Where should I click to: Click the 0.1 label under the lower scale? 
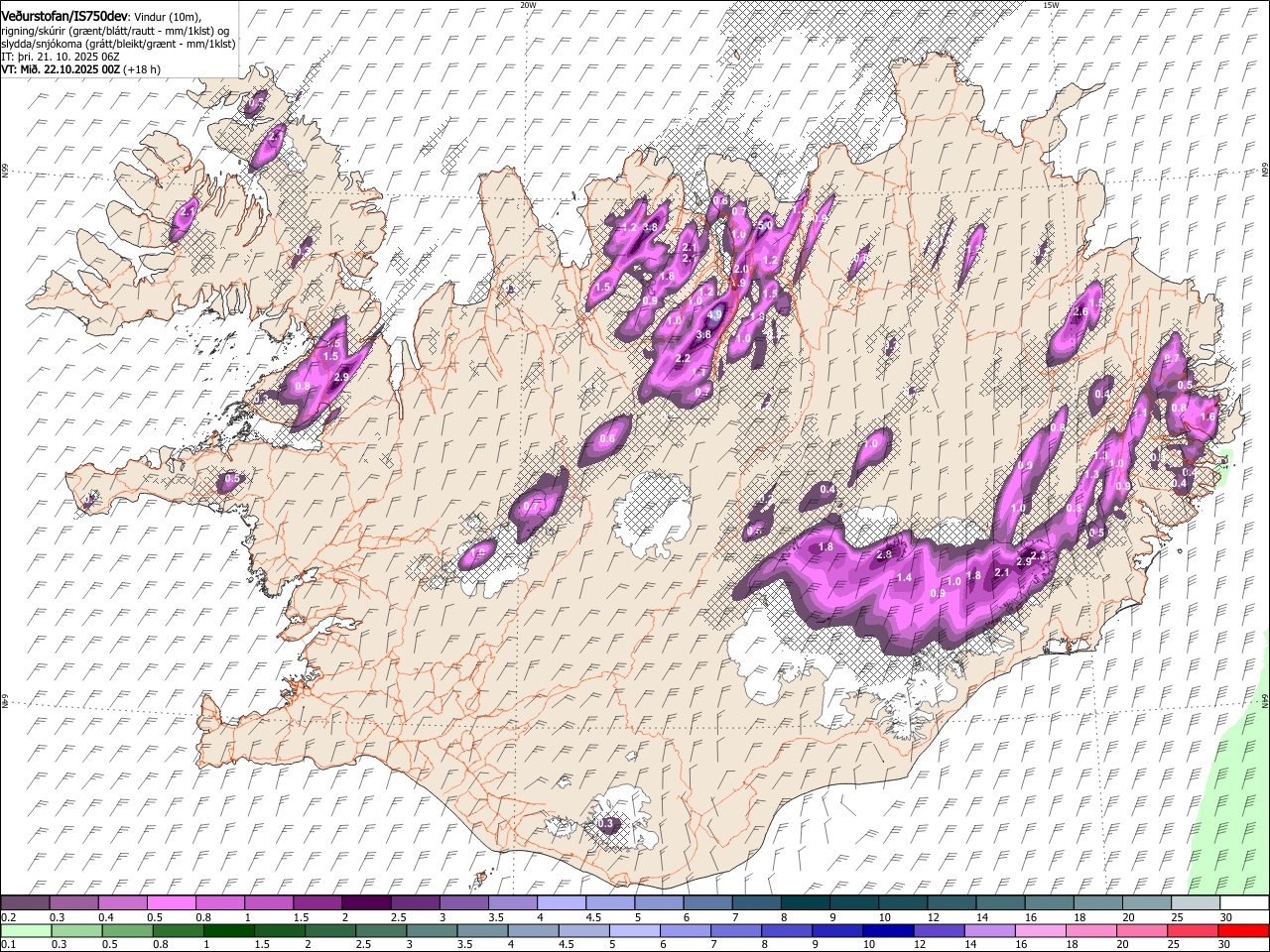[9, 944]
